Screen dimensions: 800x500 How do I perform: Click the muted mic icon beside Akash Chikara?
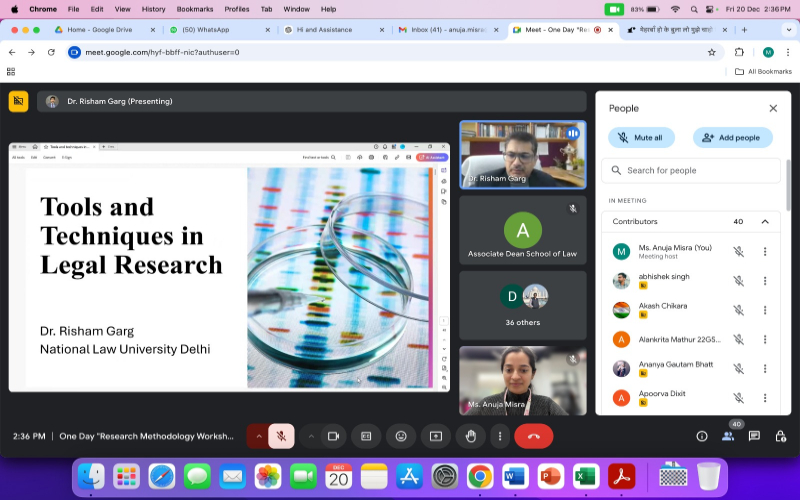(x=738, y=310)
